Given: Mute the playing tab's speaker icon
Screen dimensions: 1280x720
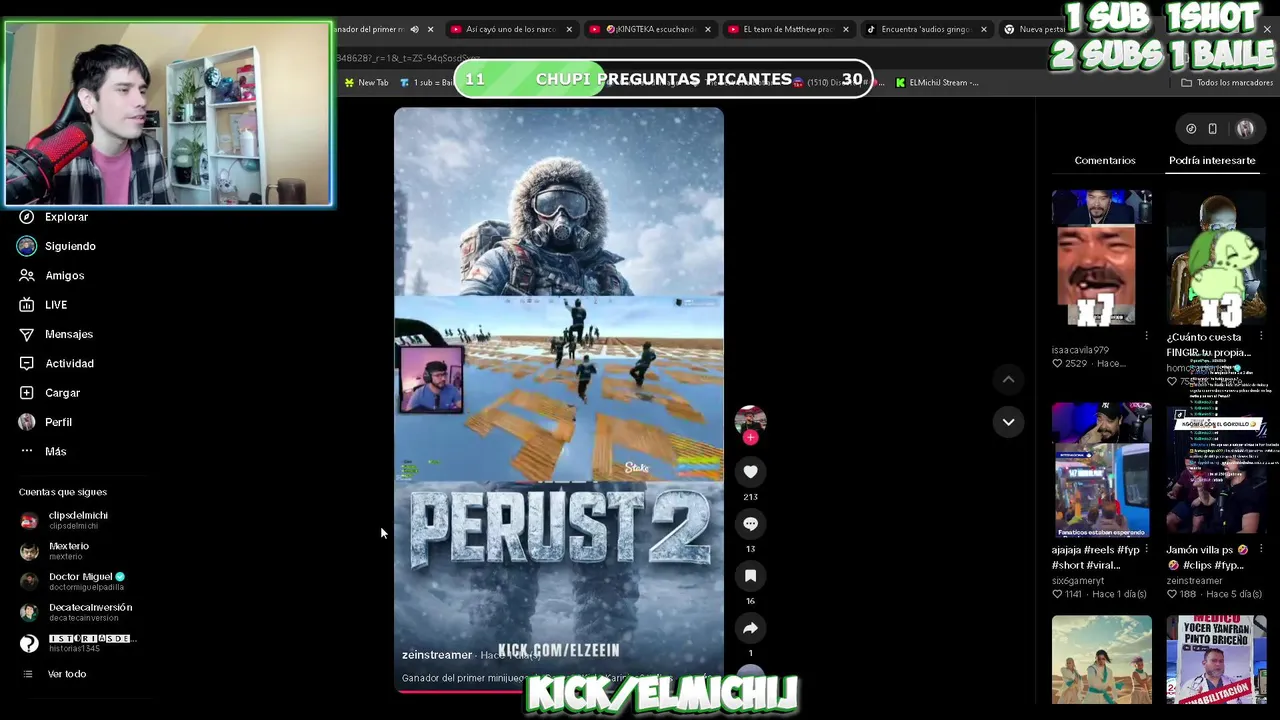Looking at the screenshot, I should pos(414,29).
